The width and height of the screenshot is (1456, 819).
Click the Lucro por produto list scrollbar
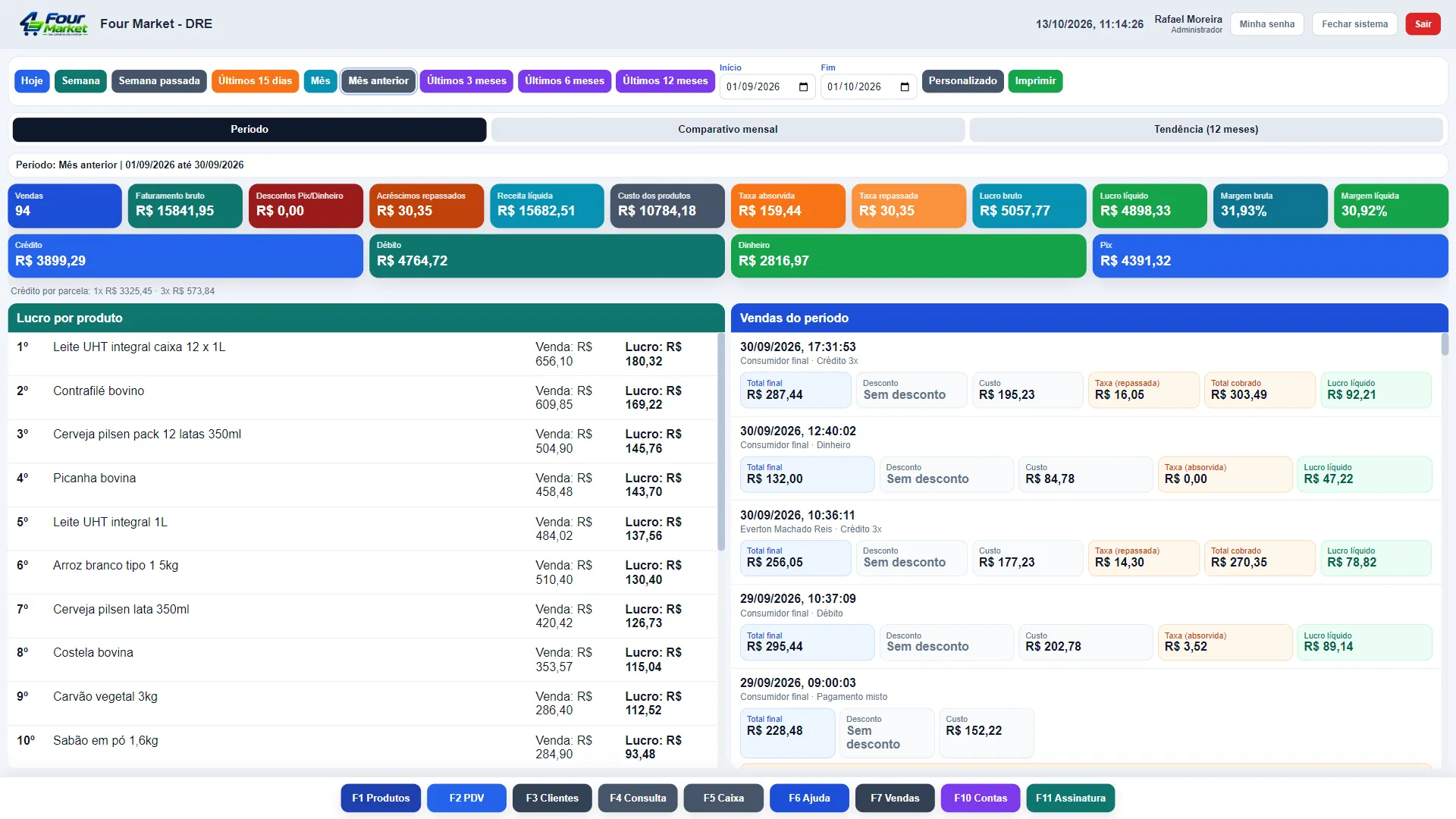[x=721, y=441]
